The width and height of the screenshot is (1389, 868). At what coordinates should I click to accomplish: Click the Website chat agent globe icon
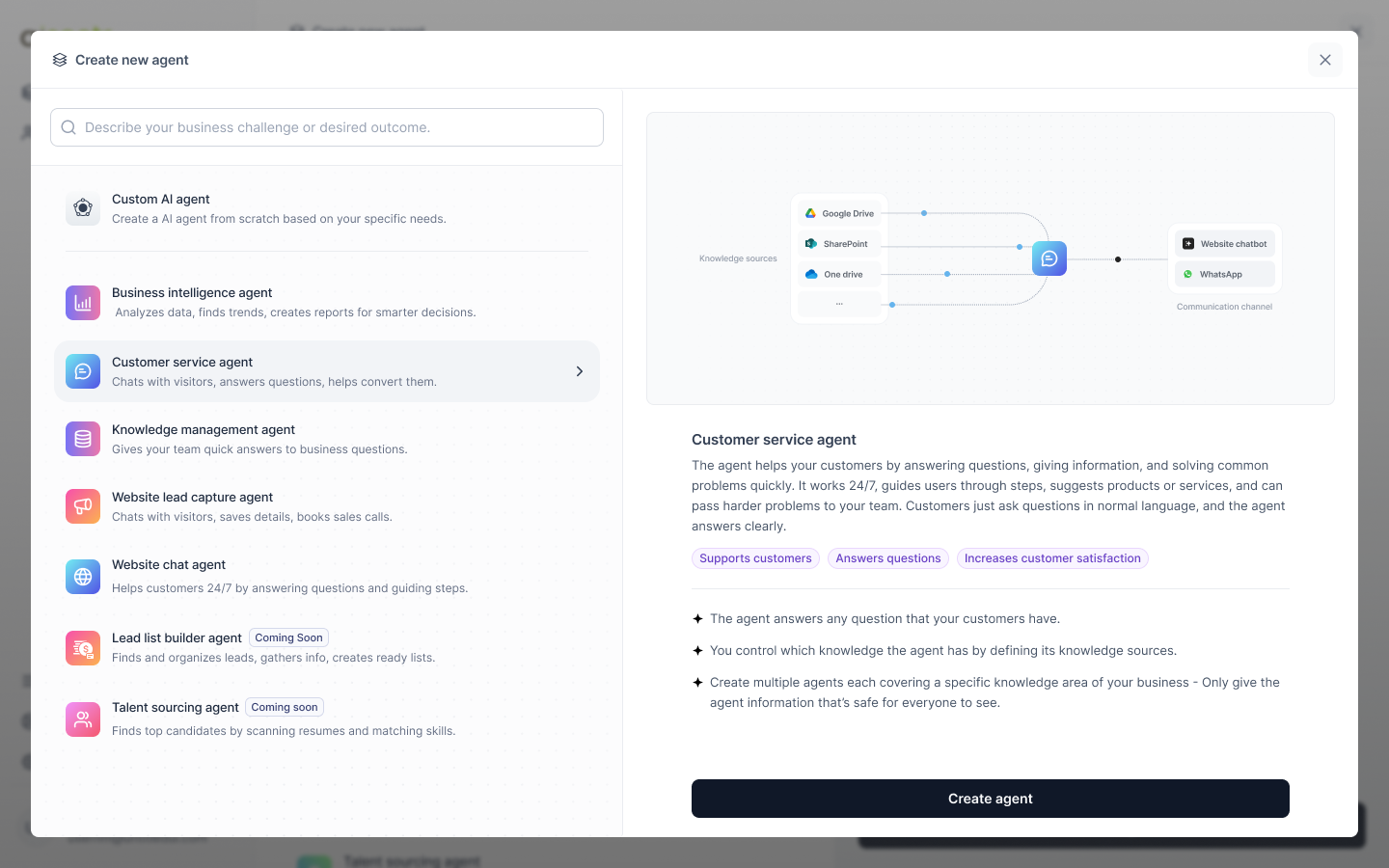pos(83,577)
